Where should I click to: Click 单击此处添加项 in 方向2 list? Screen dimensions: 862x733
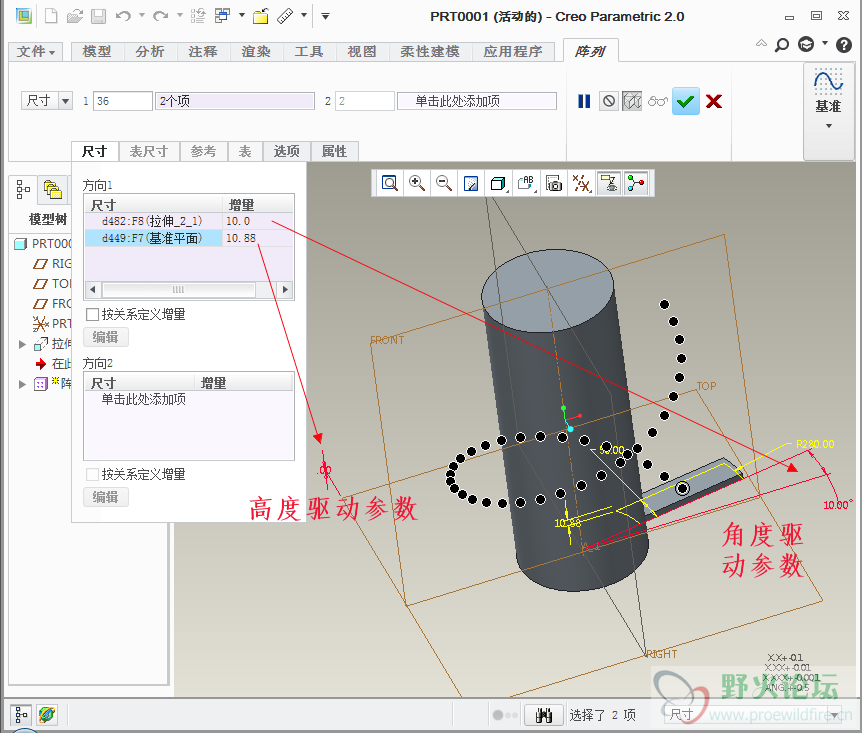143,399
